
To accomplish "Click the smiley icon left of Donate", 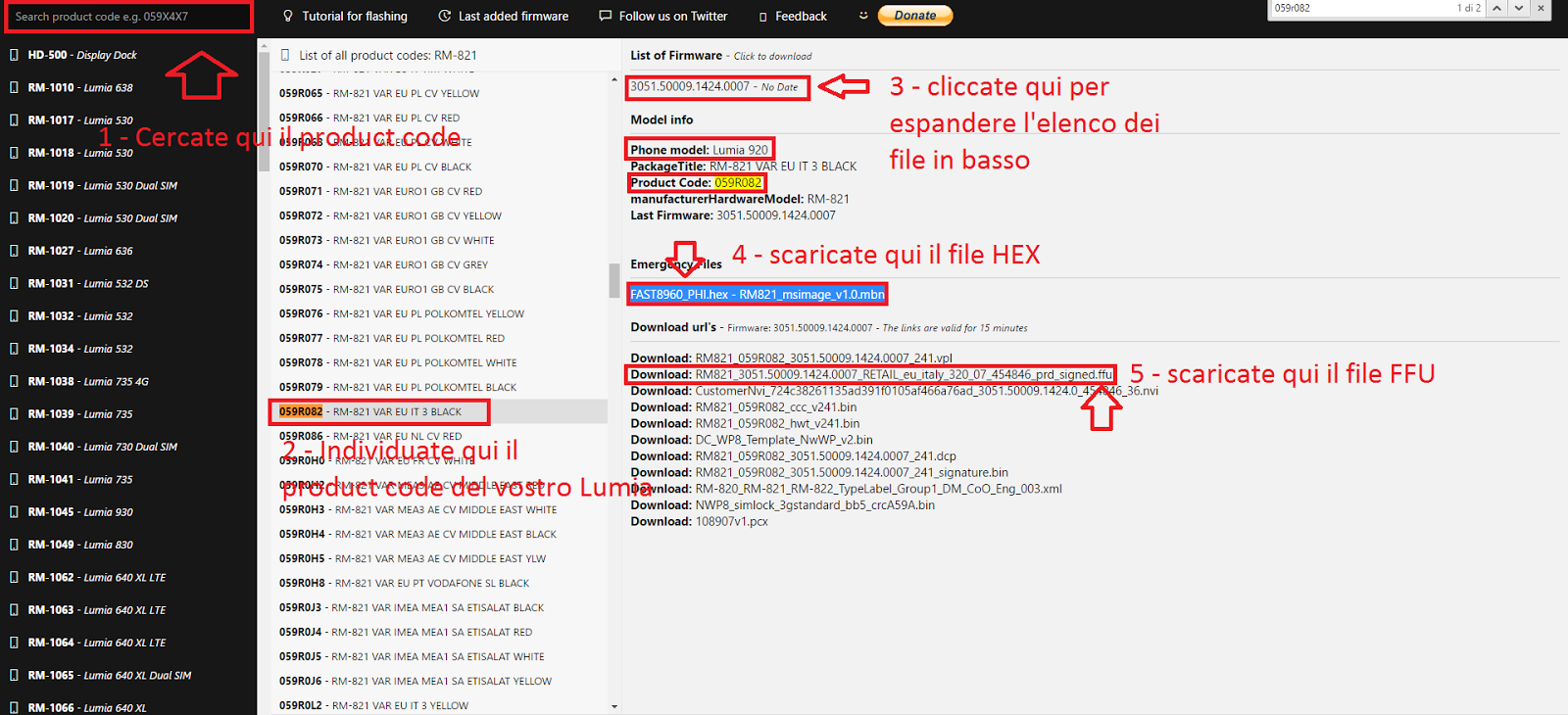I will tap(863, 16).
